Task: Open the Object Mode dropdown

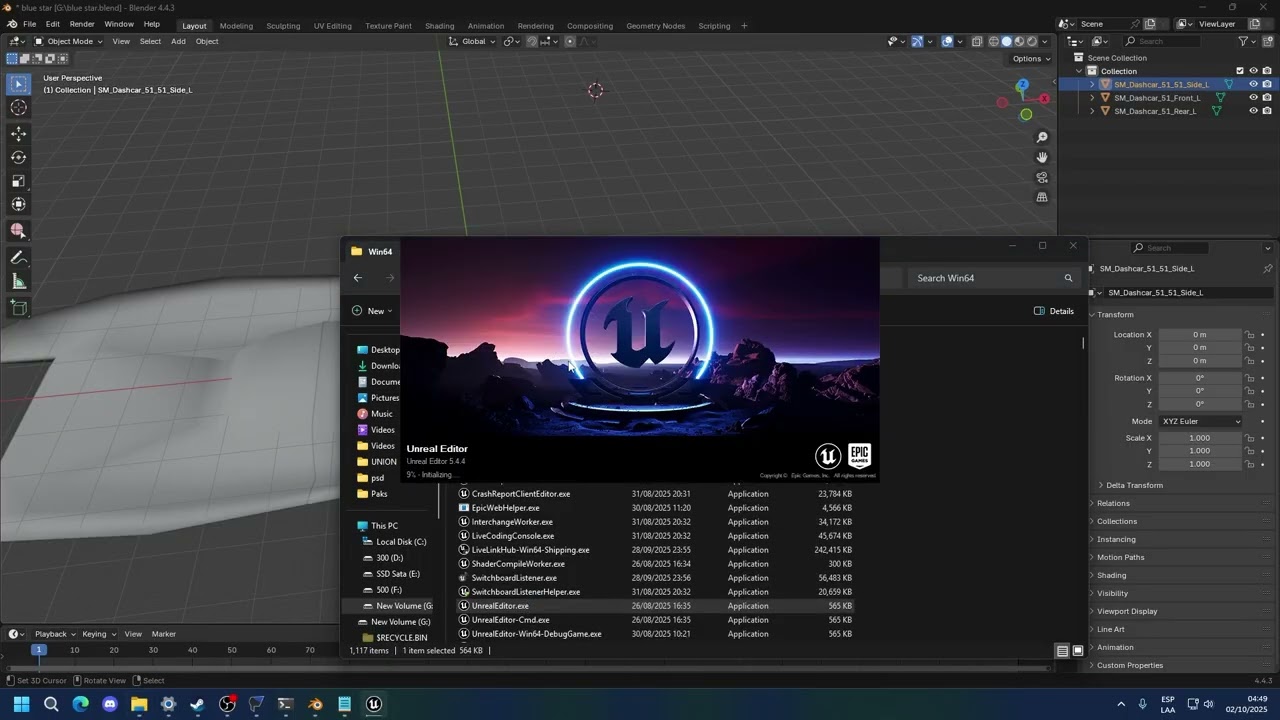Action: [x=68, y=41]
